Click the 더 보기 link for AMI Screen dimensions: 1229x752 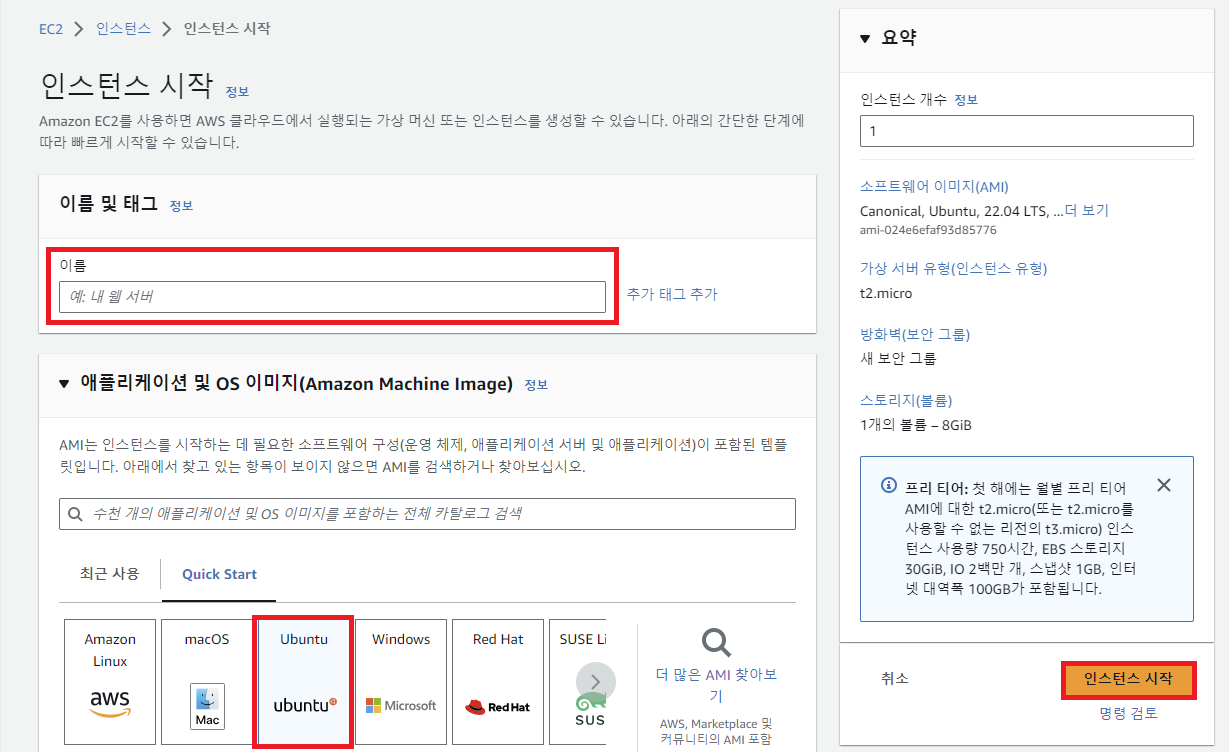pyautogui.click(x=1086, y=211)
